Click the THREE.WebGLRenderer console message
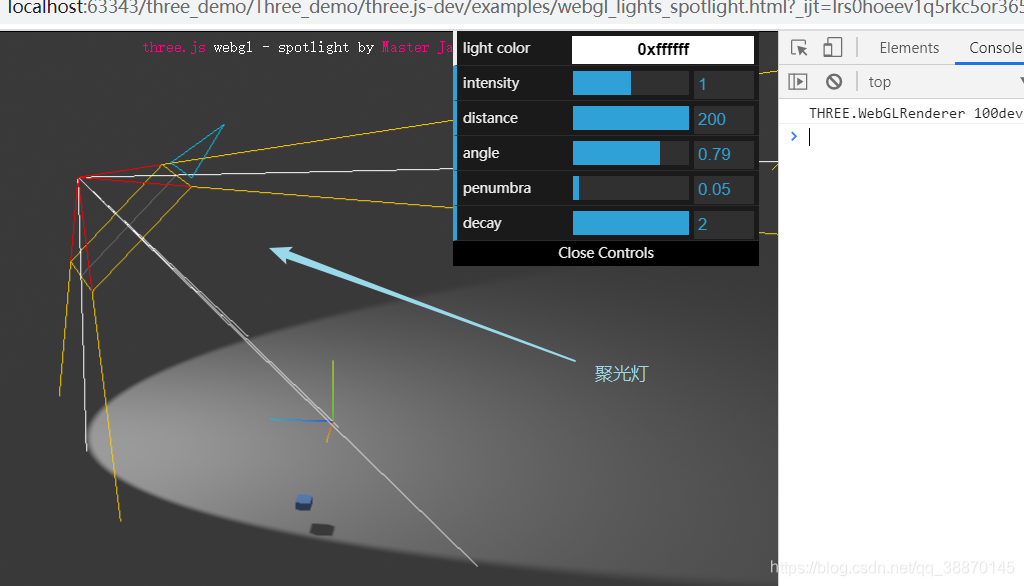The height and width of the screenshot is (586, 1024). (x=916, y=113)
